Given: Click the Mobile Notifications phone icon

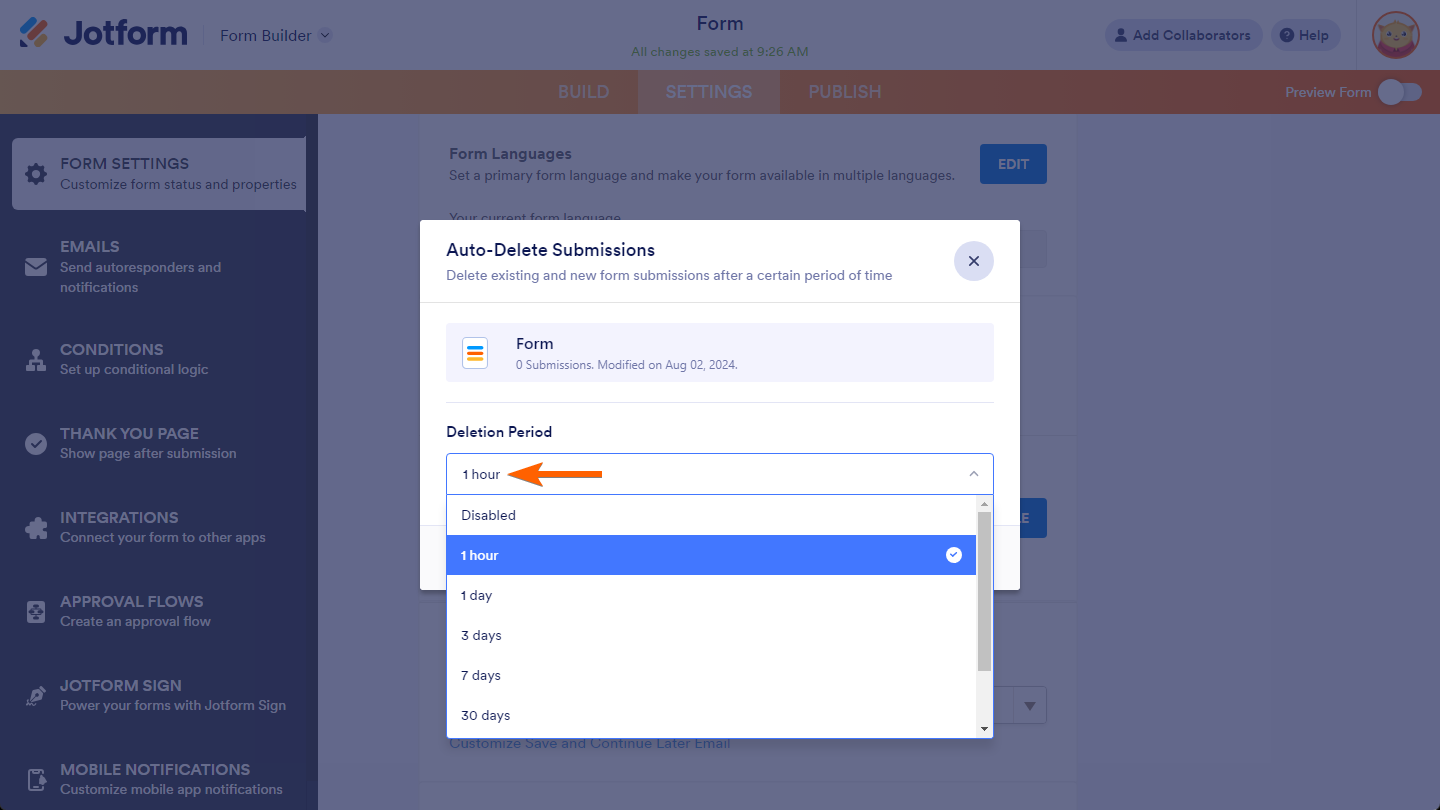Looking at the screenshot, I should [36, 780].
